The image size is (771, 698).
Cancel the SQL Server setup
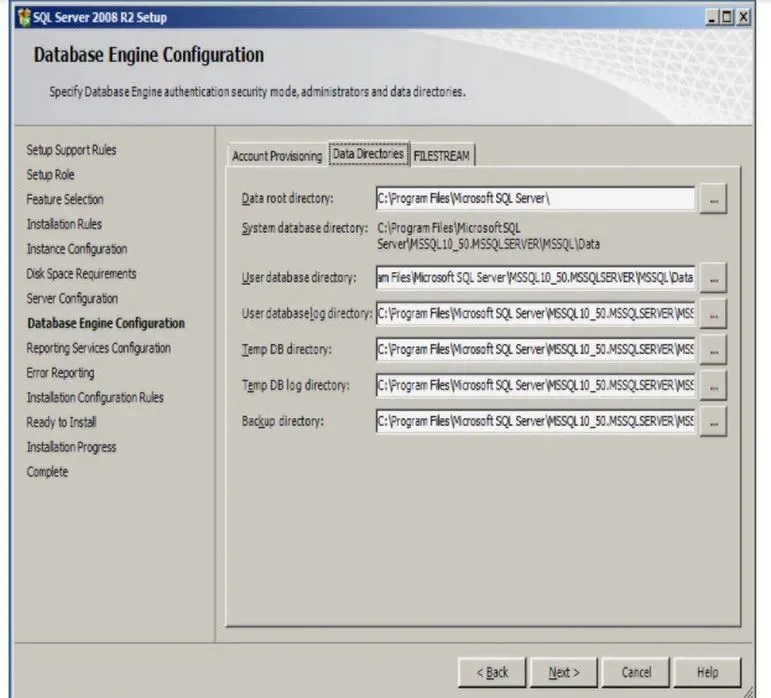coord(636,672)
